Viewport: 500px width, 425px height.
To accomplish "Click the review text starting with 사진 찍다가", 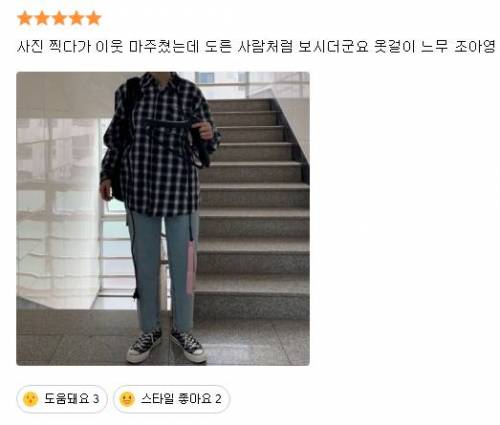I will (x=256, y=46).
